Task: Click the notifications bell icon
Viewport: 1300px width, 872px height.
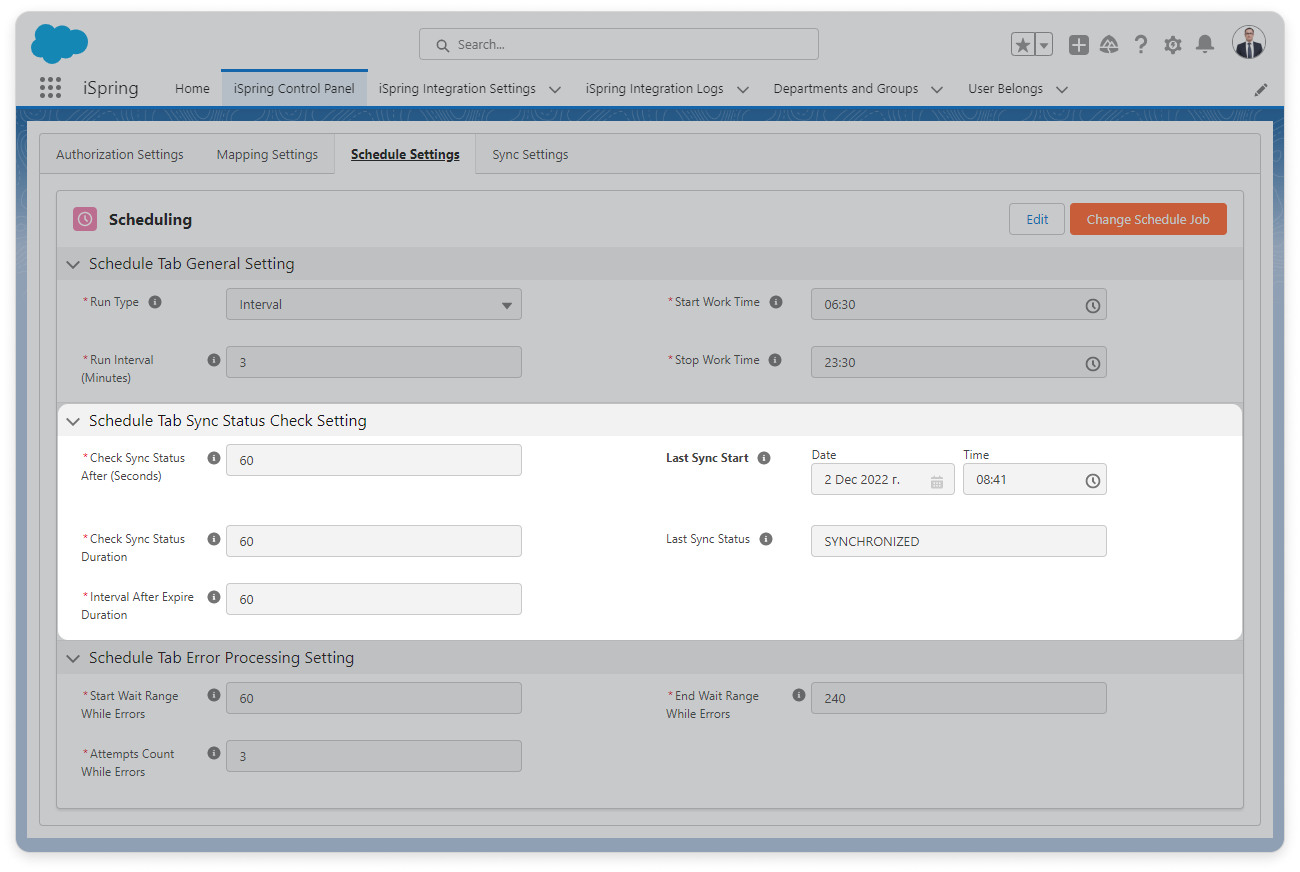Action: (1205, 44)
